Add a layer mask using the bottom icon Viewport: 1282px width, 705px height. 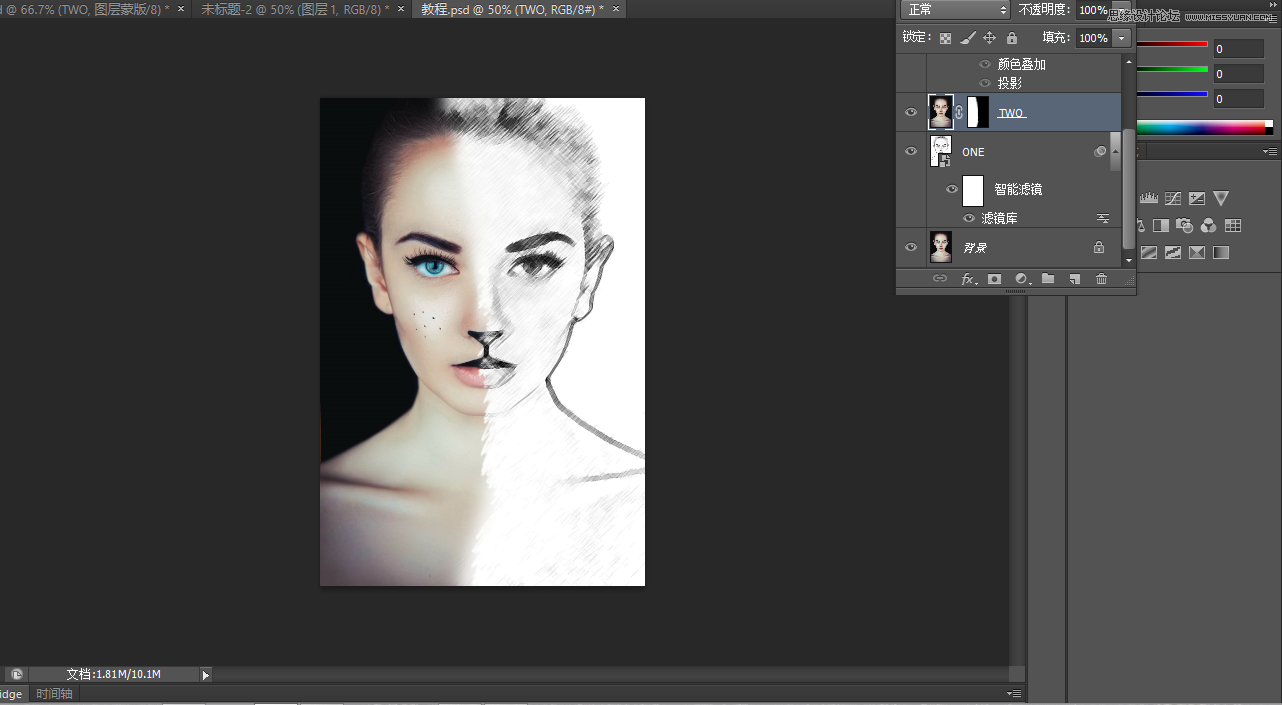(994, 279)
